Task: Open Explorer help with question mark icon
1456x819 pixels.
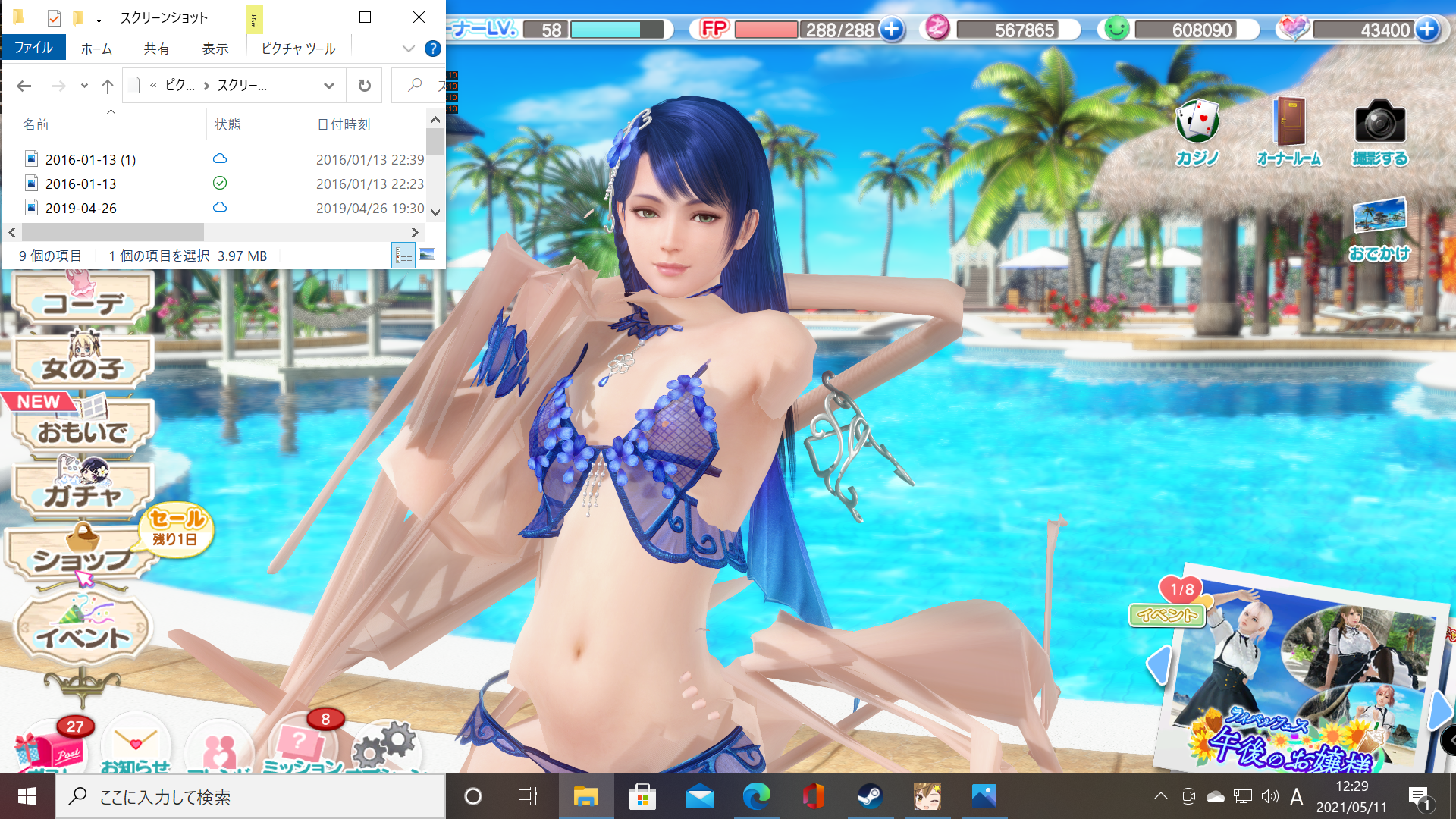Action: pos(433,49)
